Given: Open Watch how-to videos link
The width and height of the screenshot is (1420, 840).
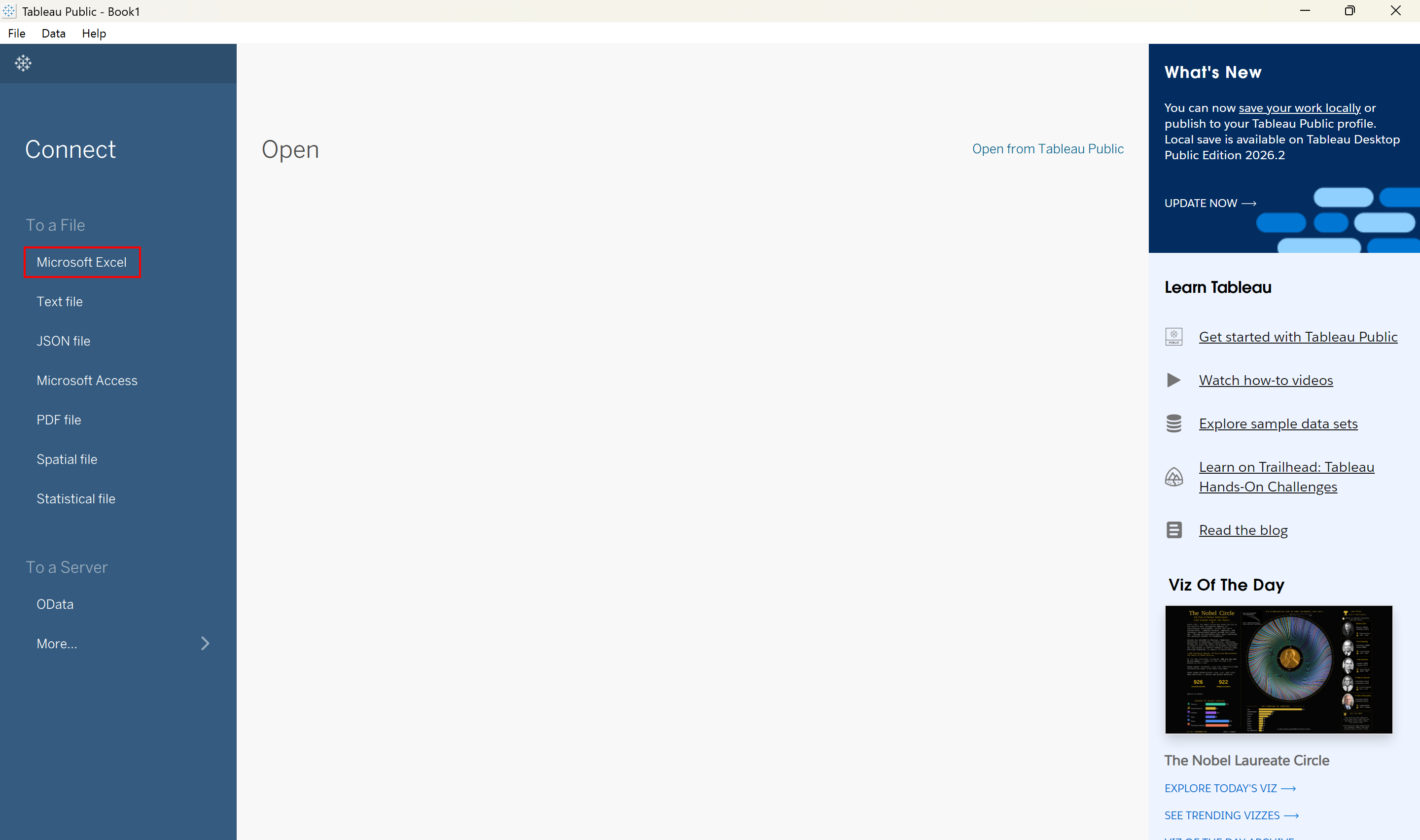Looking at the screenshot, I should [x=1266, y=380].
